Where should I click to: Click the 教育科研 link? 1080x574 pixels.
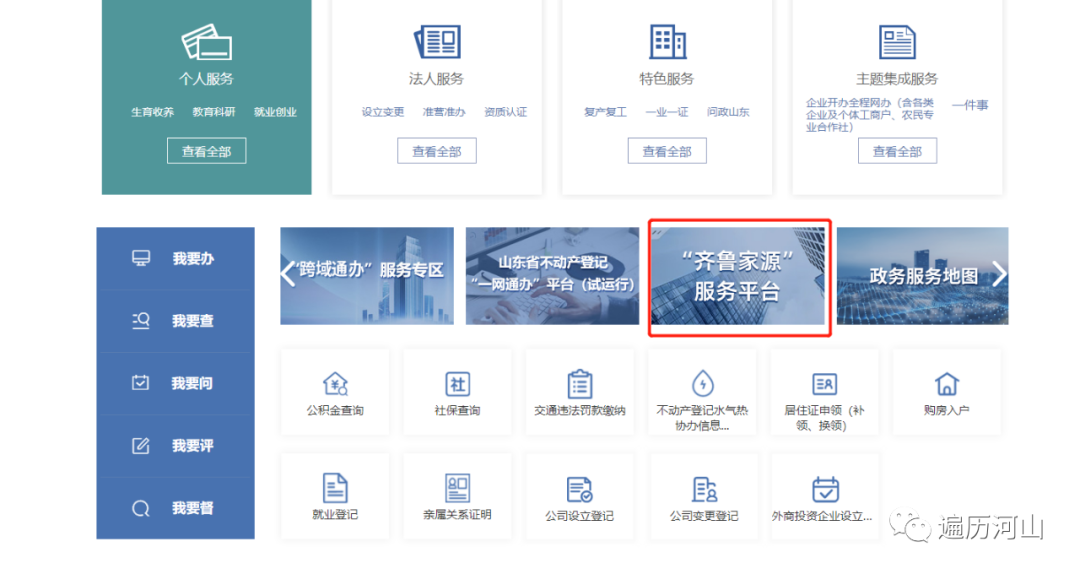[x=214, y=112]
